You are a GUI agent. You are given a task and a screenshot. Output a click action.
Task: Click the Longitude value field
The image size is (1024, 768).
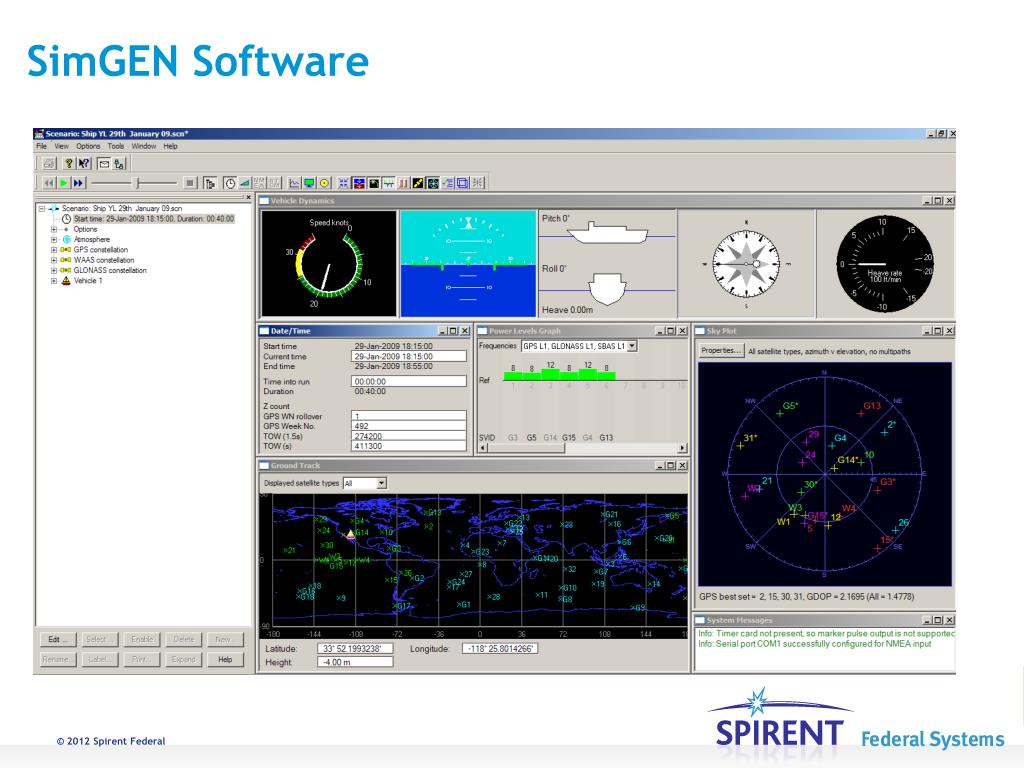pyautogui.click(x=500, y=648)
